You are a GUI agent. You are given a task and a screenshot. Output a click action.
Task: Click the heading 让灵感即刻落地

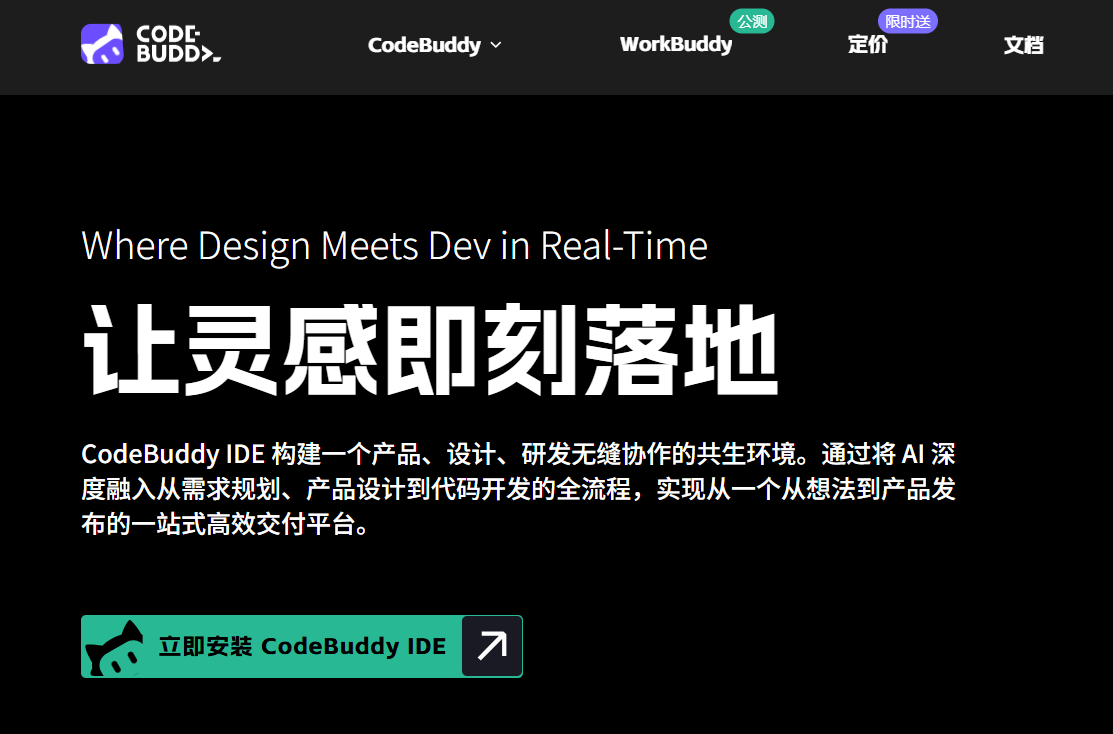coord(431,349)
